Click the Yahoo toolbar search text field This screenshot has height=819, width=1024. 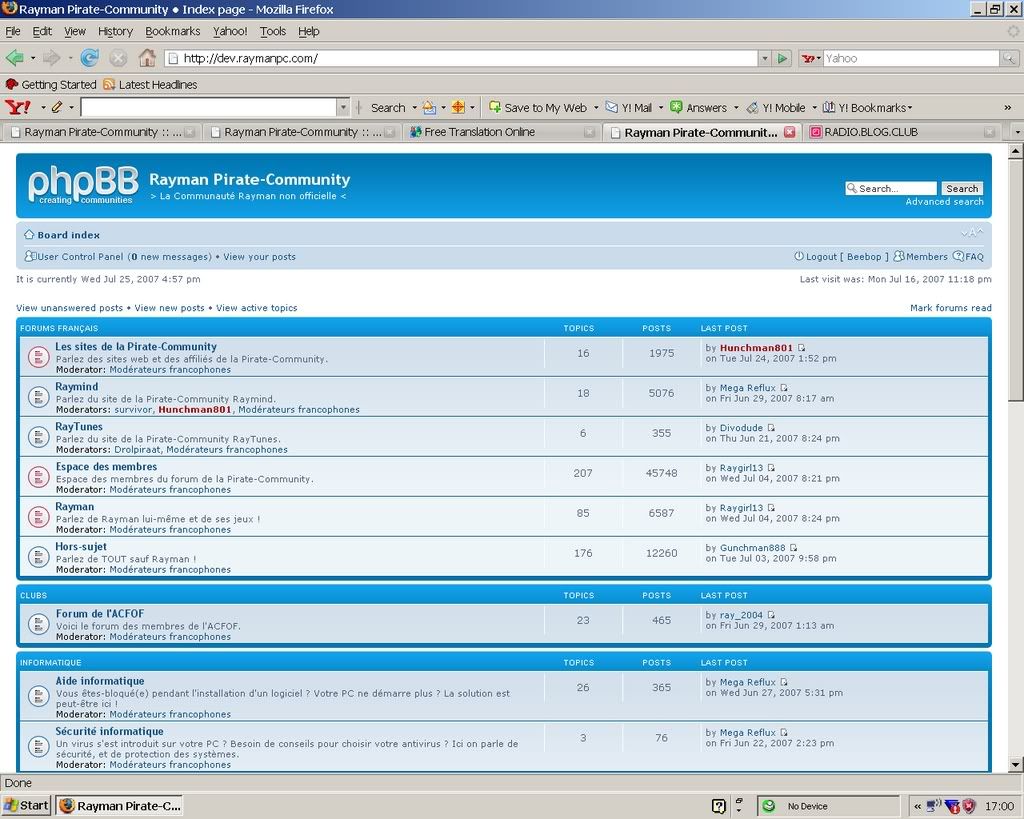click(209, 107)
